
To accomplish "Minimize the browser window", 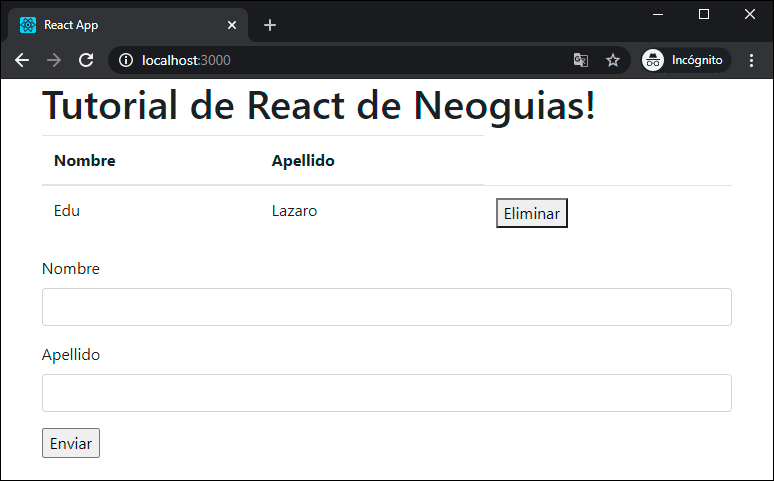I will pos(658,14).
